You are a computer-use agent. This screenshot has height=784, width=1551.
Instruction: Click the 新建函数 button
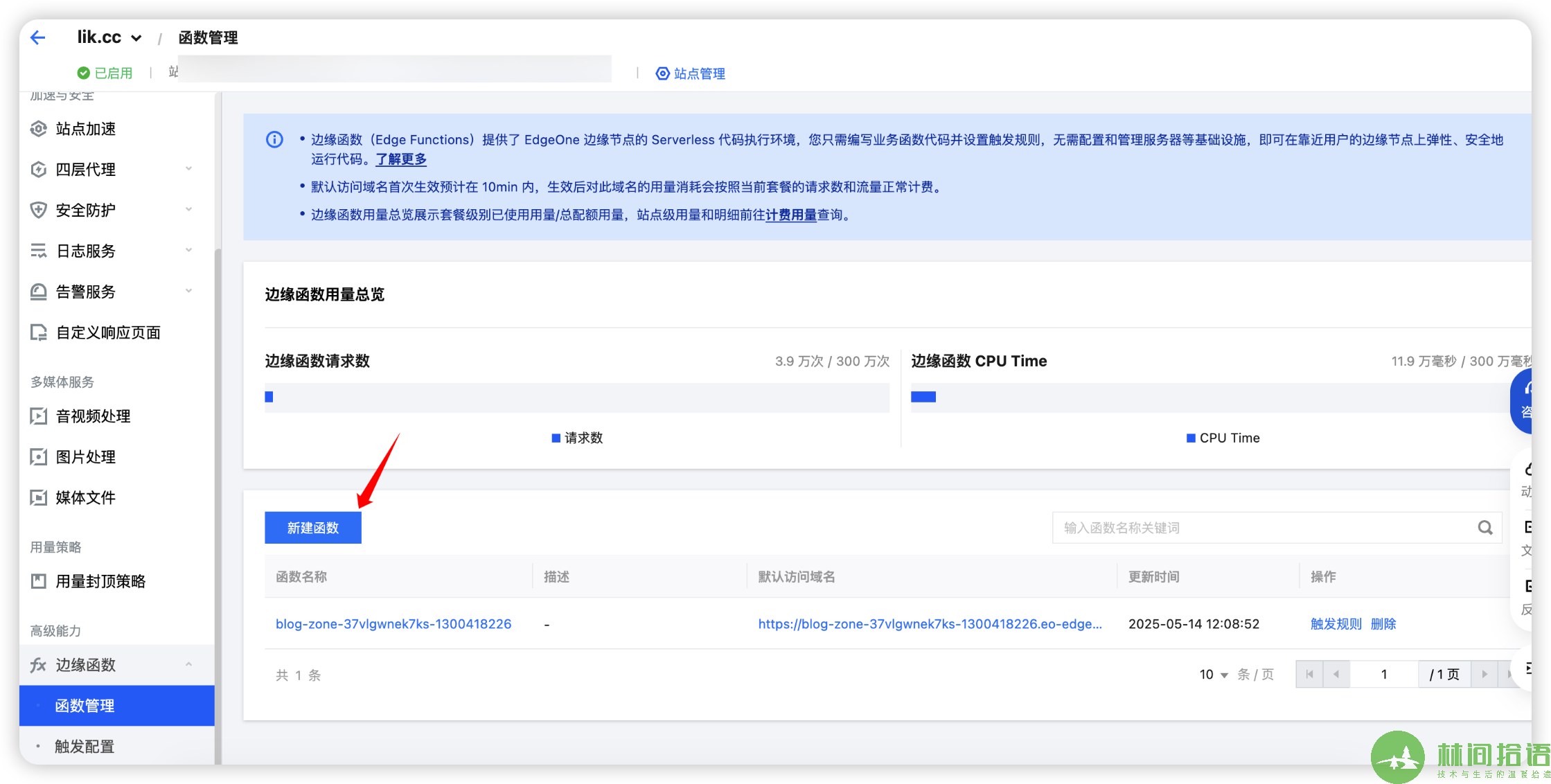click(x=313, y=528)
